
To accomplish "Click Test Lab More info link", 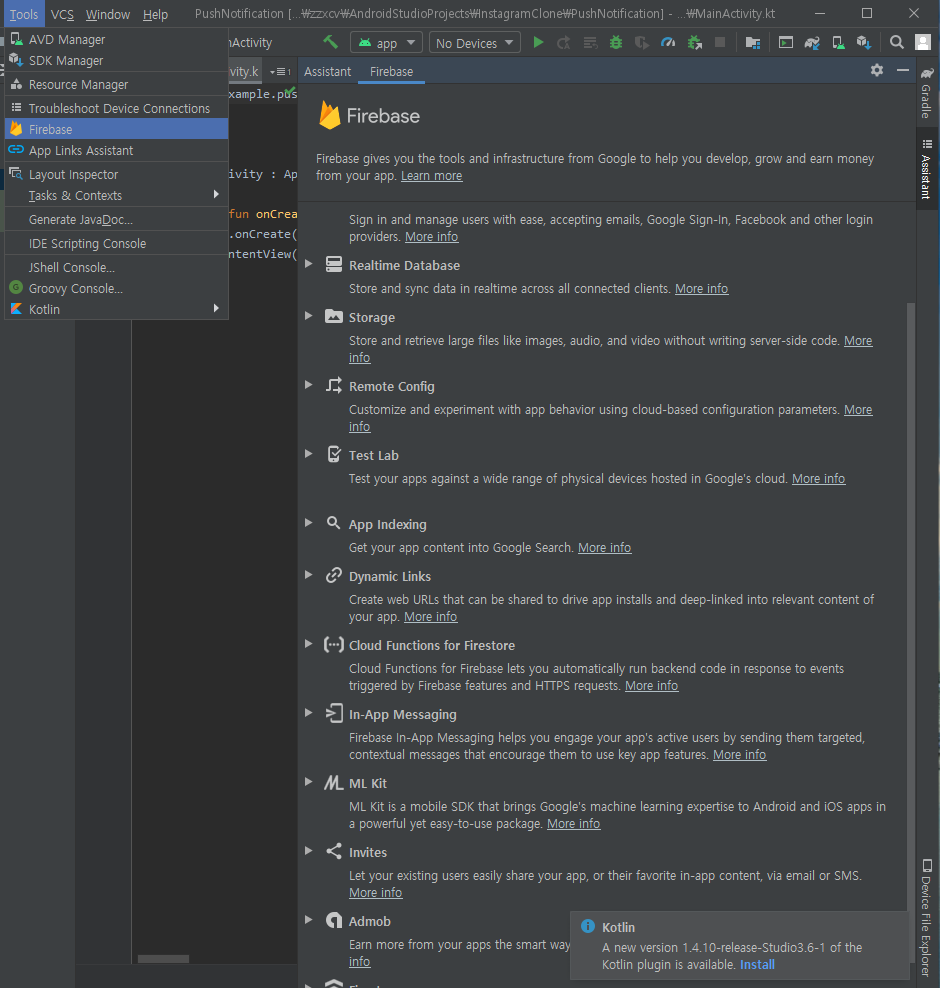I will tap(818, 479).
